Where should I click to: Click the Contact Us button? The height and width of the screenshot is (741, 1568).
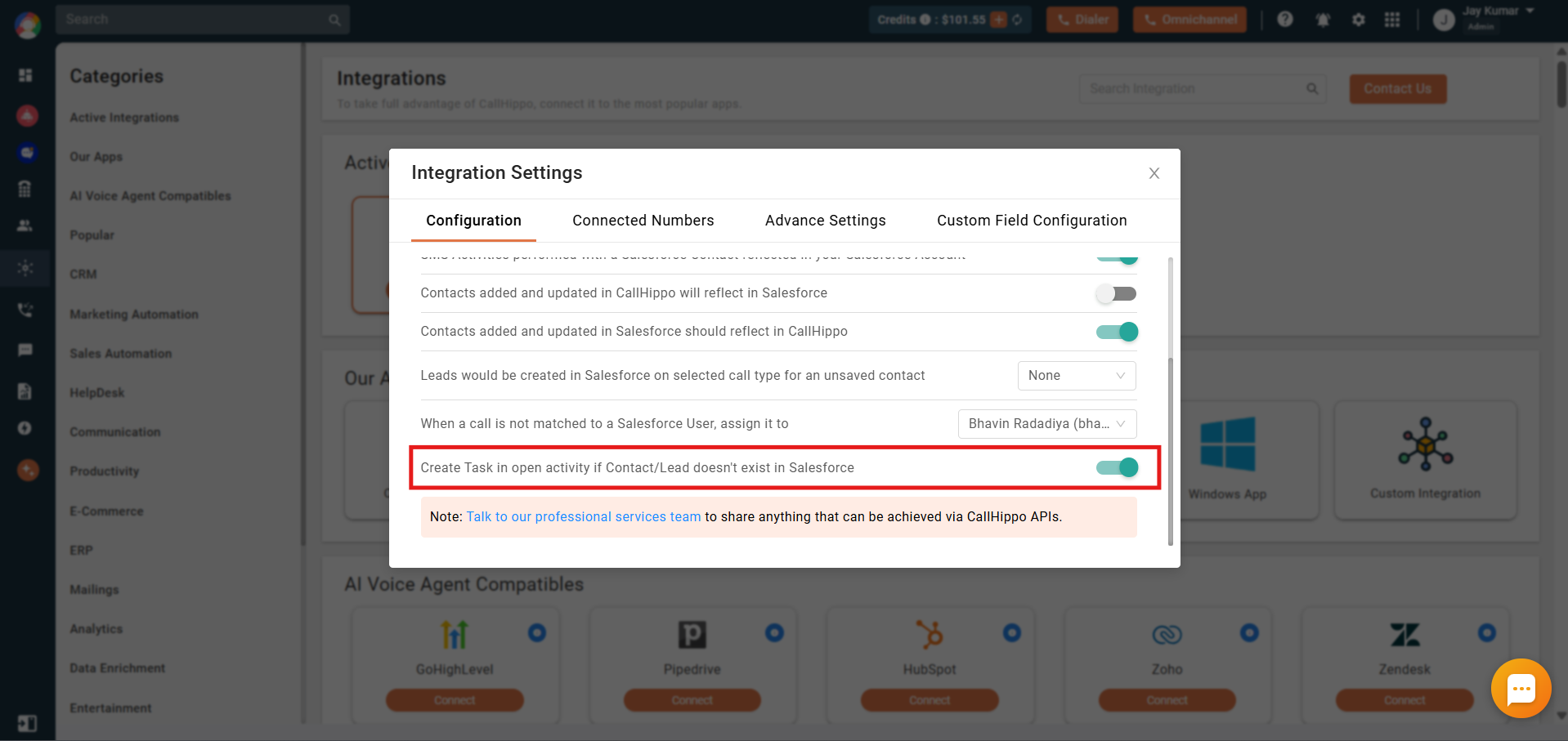(1398, 89)
